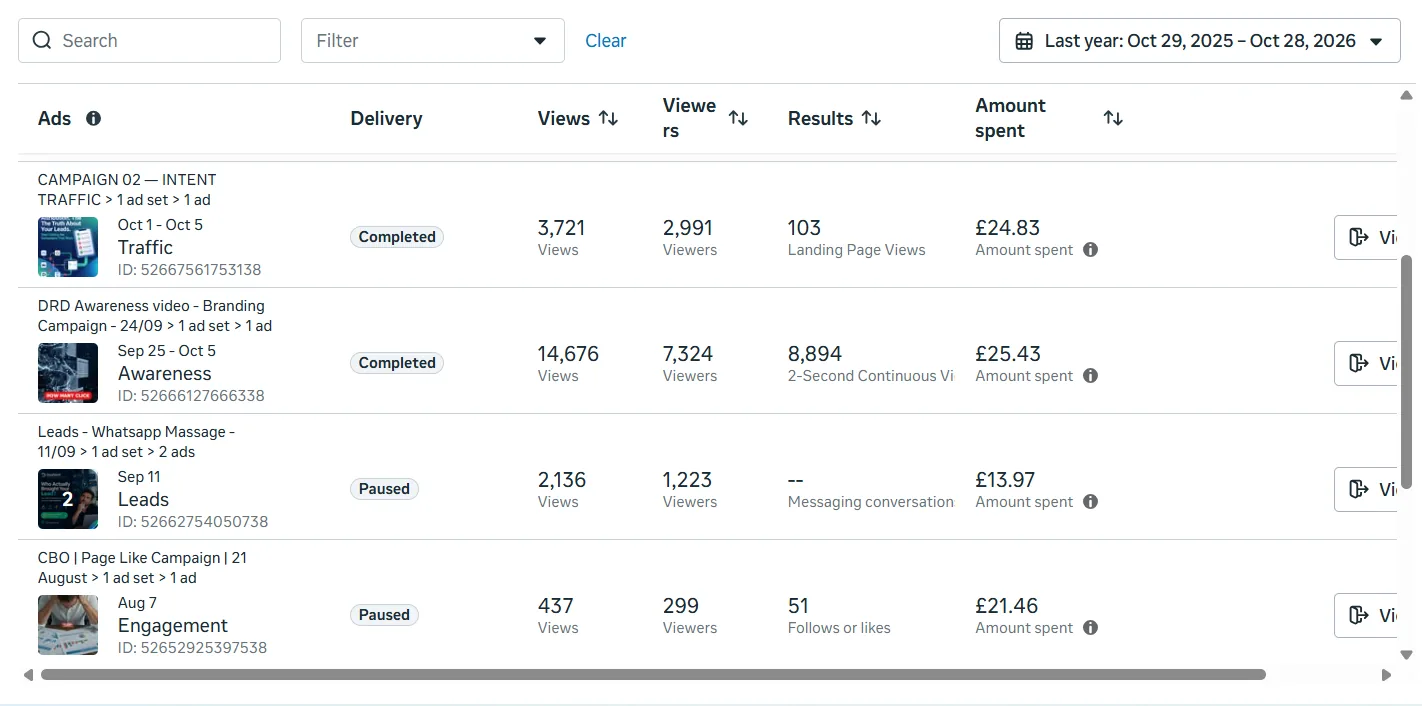This screenshot has height=706, width=1422.
Task: Click ID: 52666127666338 text
Action: [x=191, y=396]
